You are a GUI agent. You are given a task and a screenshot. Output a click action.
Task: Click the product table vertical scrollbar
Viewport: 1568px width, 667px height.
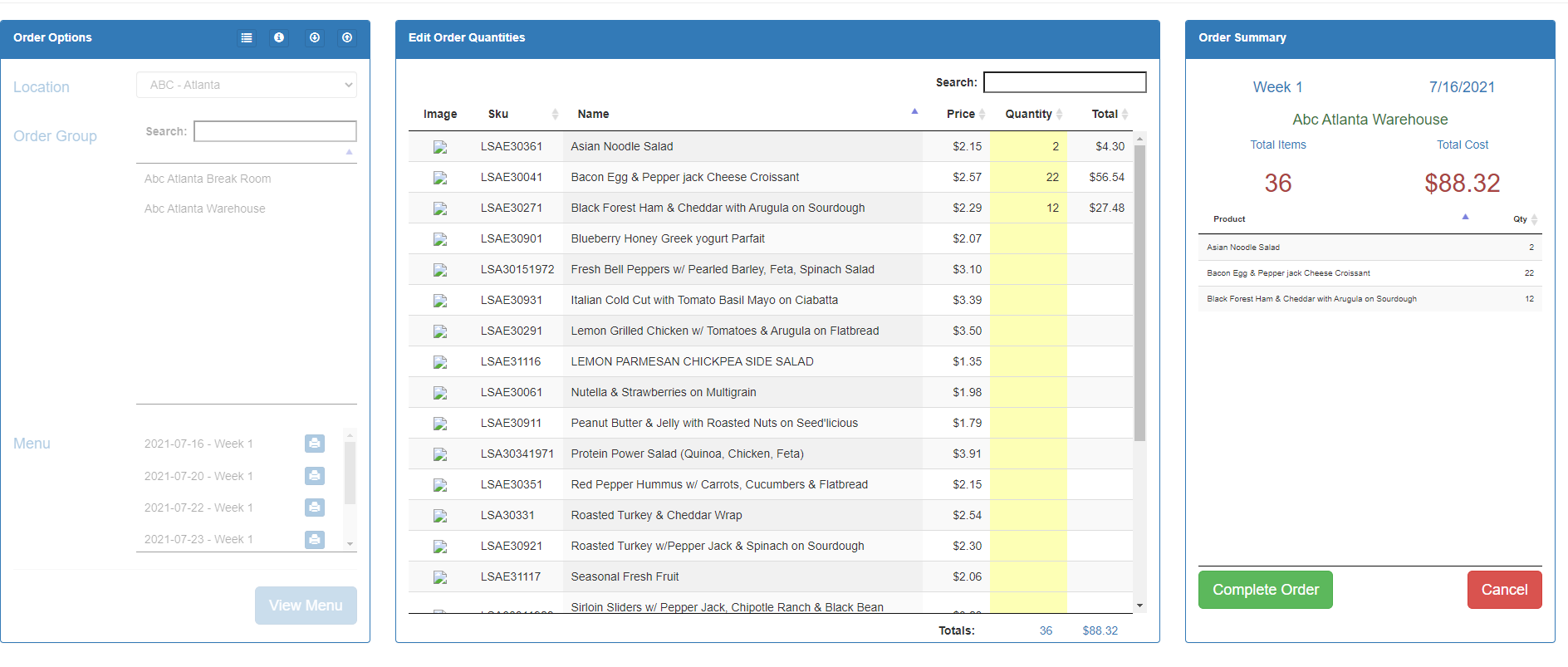click(1140, 292)
